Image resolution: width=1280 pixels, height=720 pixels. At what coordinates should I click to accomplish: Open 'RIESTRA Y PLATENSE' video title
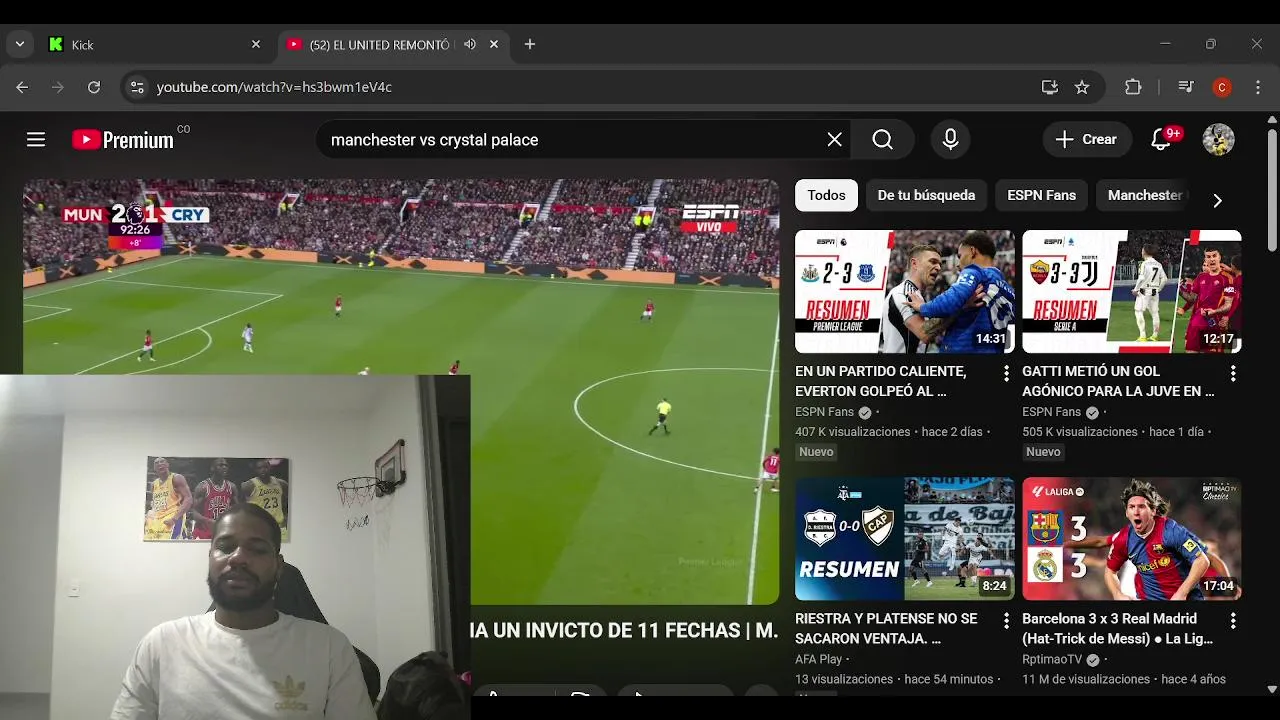coord(886,628)
